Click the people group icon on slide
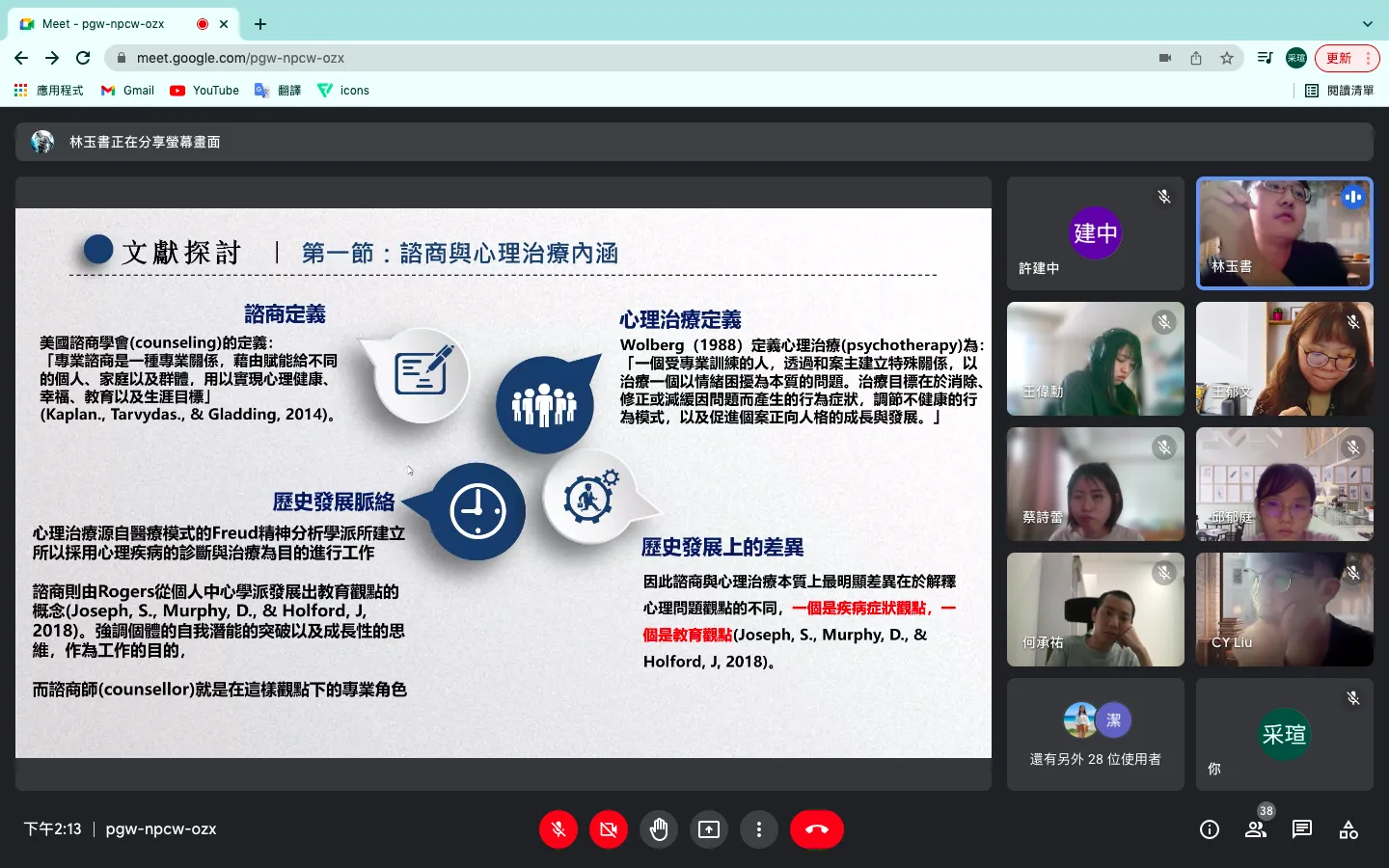The height and width of the screenshot is (868, 1389). tap(544, 405)
